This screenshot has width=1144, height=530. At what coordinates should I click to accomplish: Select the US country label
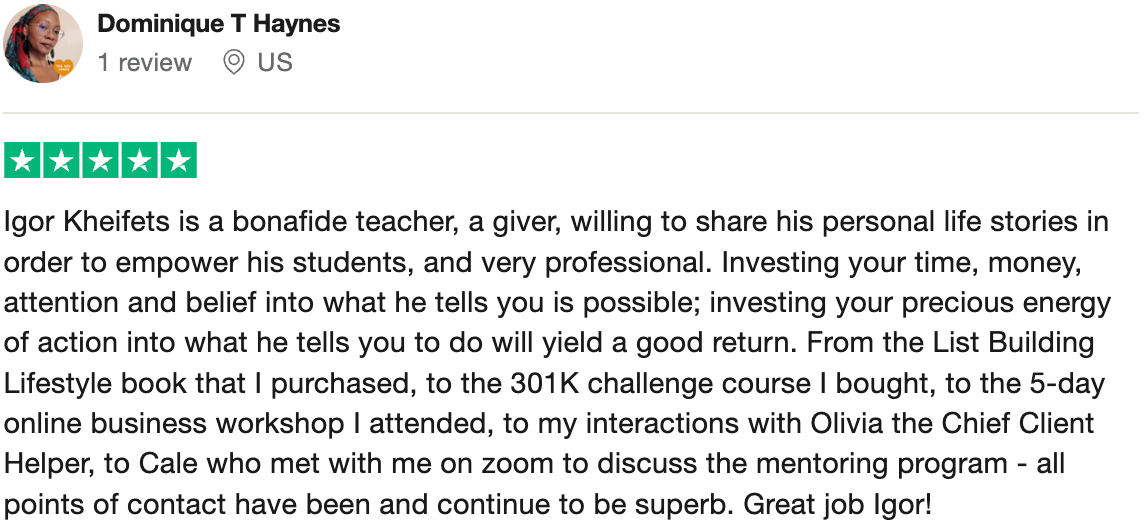click(x=275, y=63)
